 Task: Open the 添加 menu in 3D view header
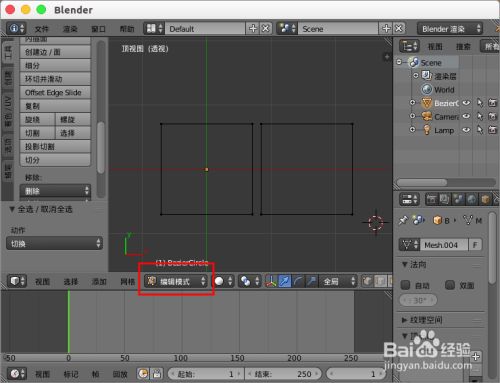click(x=99, y=282)
